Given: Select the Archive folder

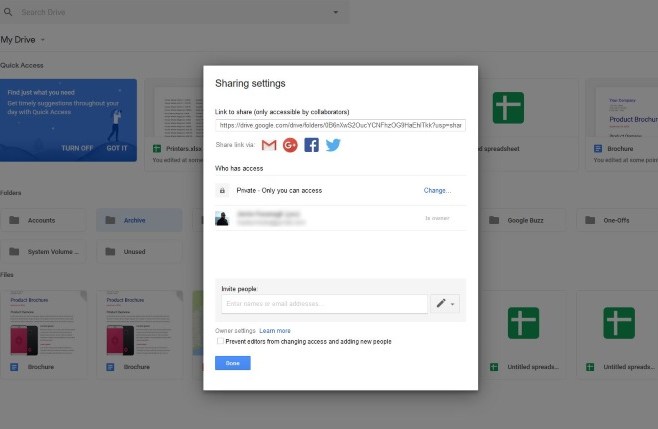Looking at the screenshot, I should pyautogui.click(x=139, y=220).
